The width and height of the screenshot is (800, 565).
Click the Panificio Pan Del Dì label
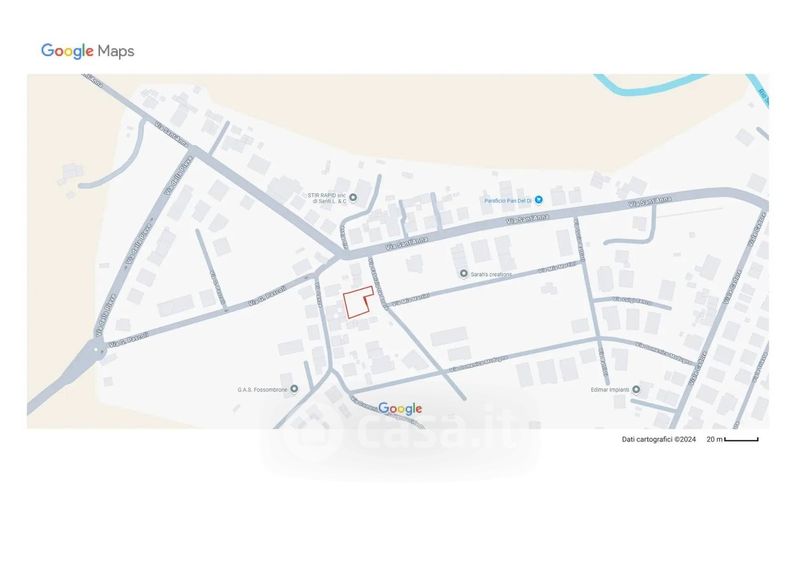click(508, 201)
